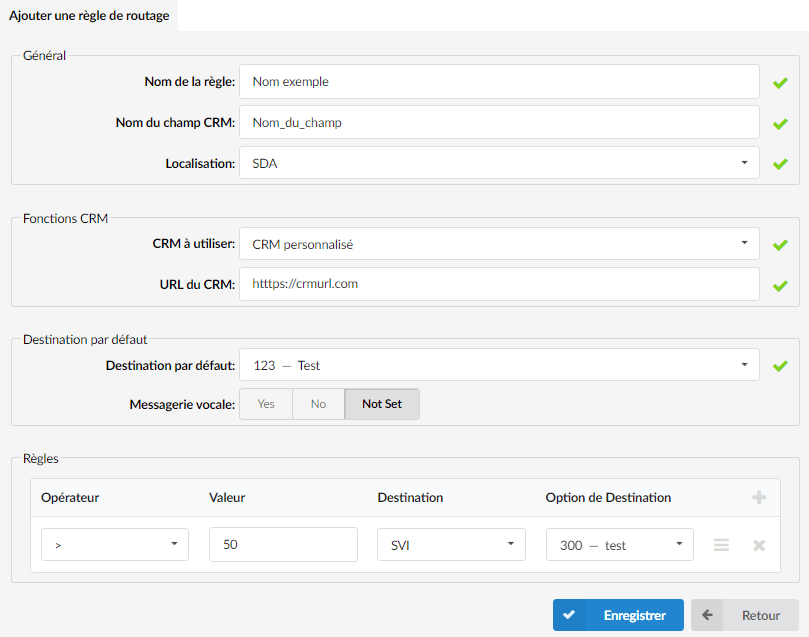Set Messagerie vocale to Yes

pos(266,404)
